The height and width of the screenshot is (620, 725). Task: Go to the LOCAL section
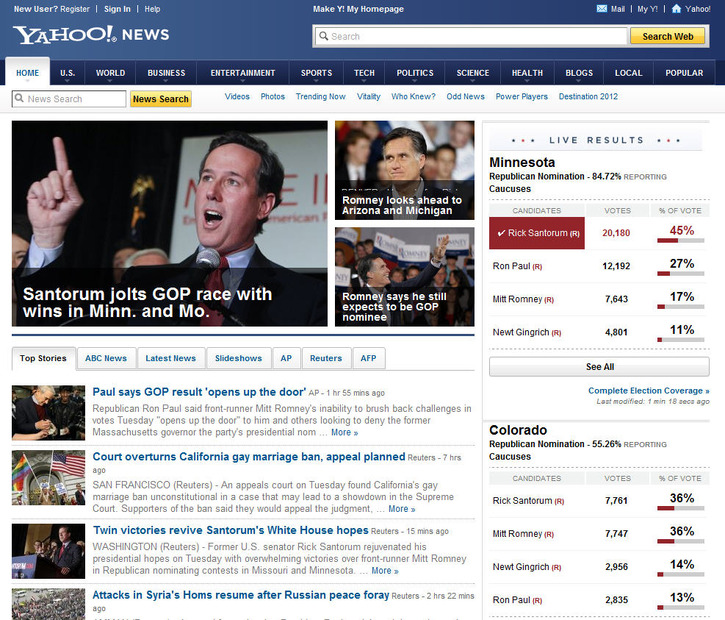628,73
